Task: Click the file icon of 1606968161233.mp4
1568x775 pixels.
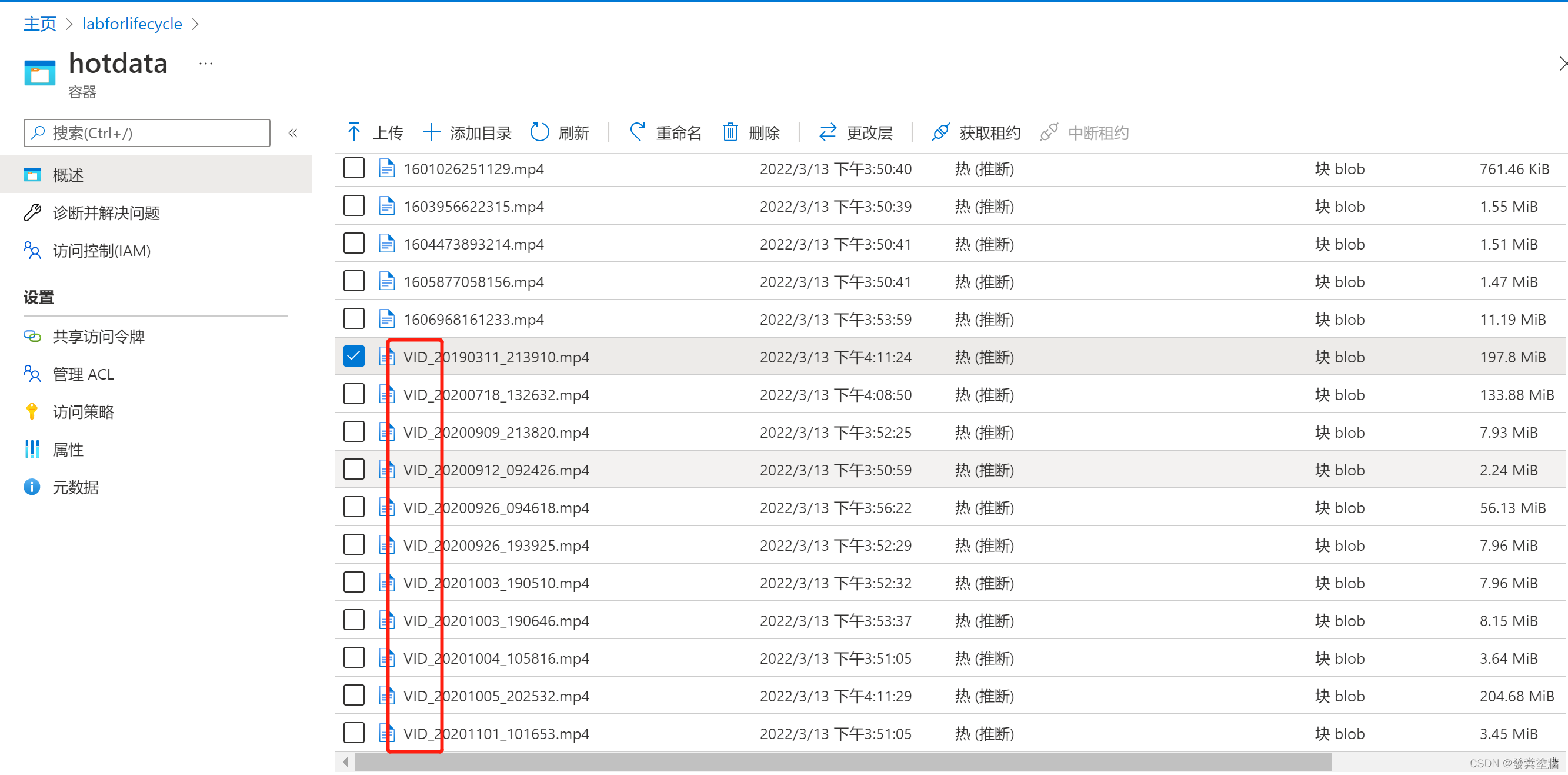Action: (x=386, y=319)
